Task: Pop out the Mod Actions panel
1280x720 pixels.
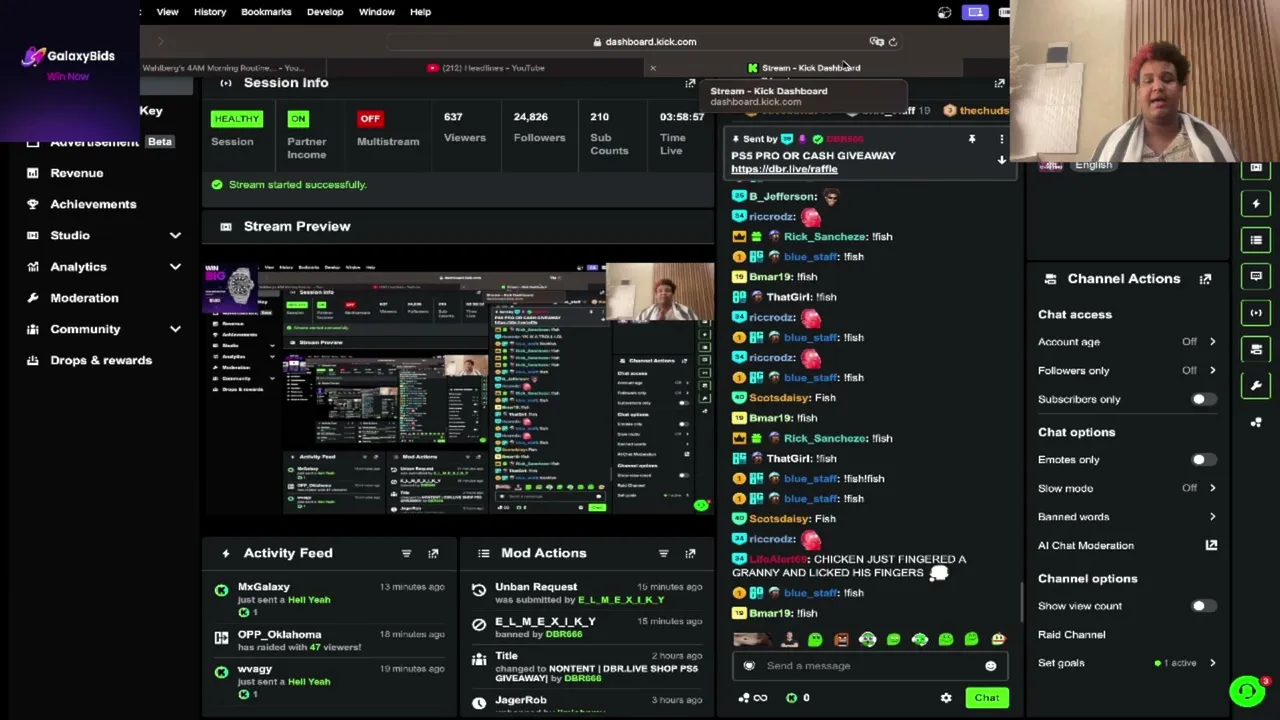Action: 690,553
